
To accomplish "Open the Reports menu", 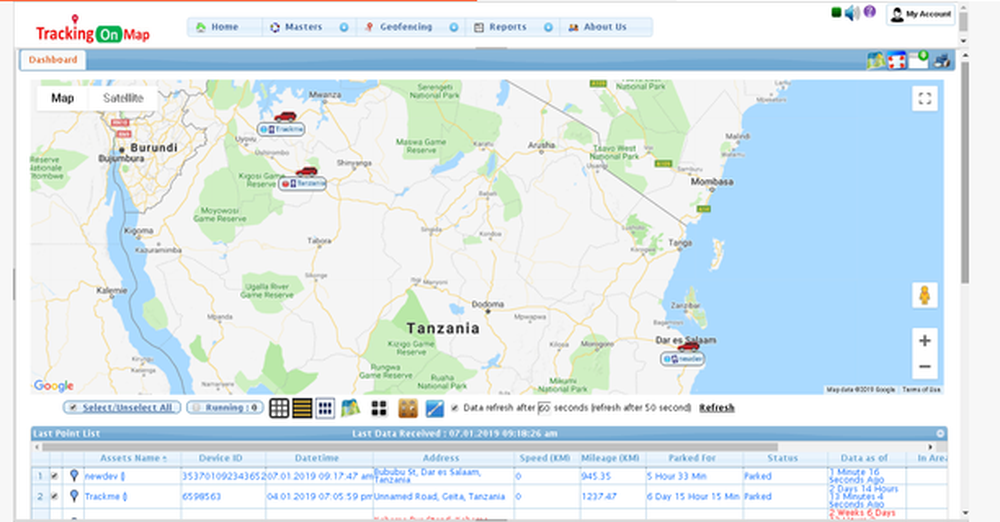I will click(508, 27).
